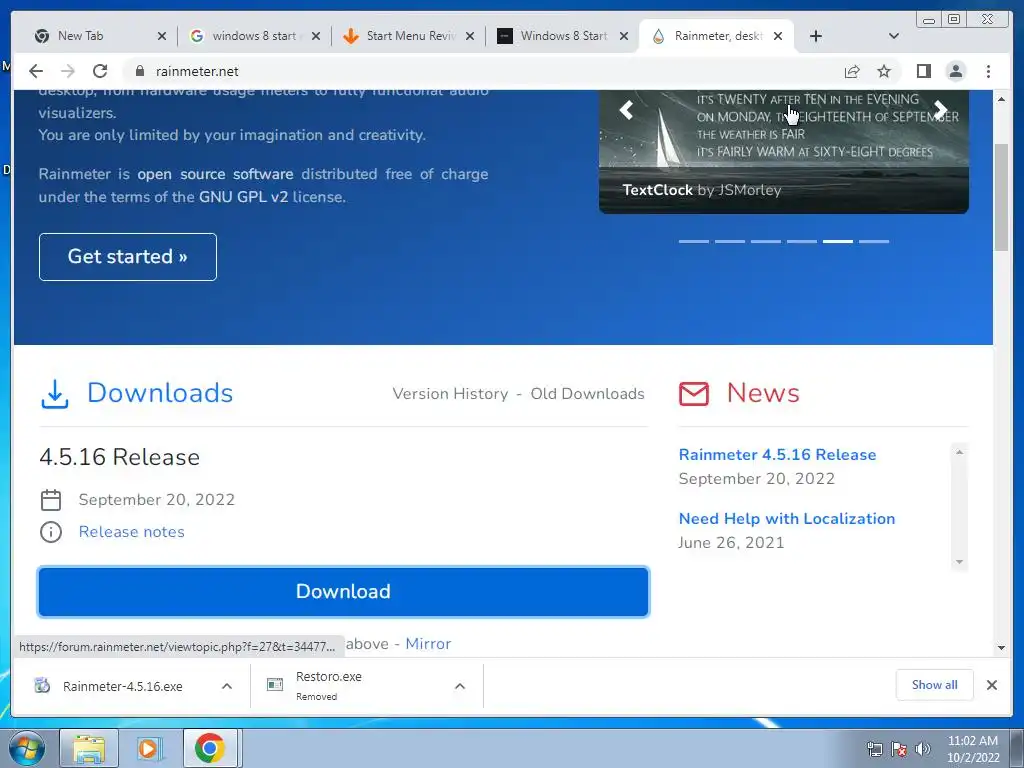Click the news list scroll up arrow

[959, 452]
